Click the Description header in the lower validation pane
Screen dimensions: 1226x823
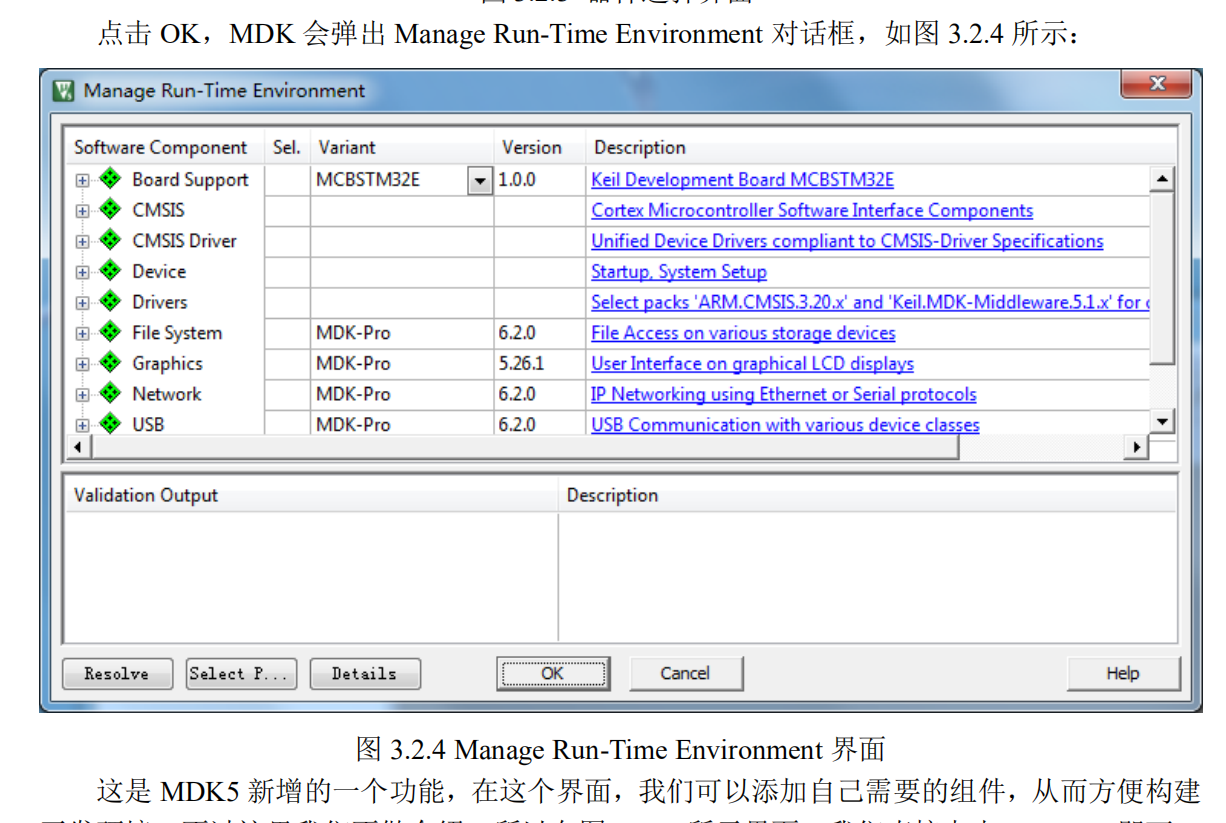[x=866, y=496]
